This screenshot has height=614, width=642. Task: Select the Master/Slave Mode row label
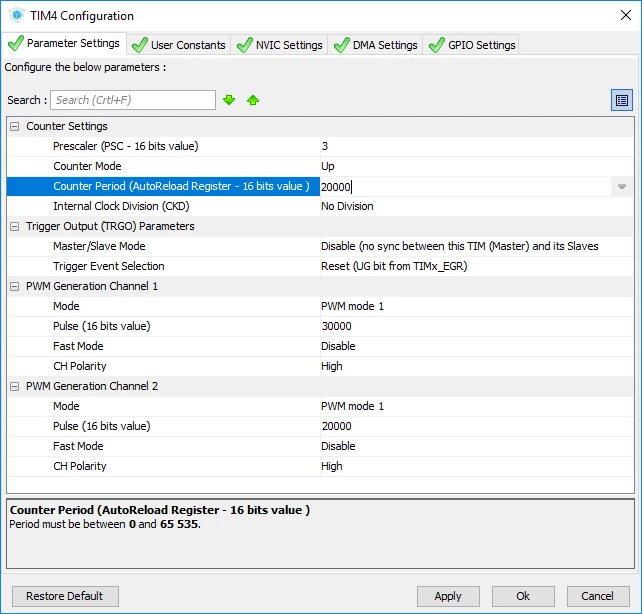tap(99, 246)
